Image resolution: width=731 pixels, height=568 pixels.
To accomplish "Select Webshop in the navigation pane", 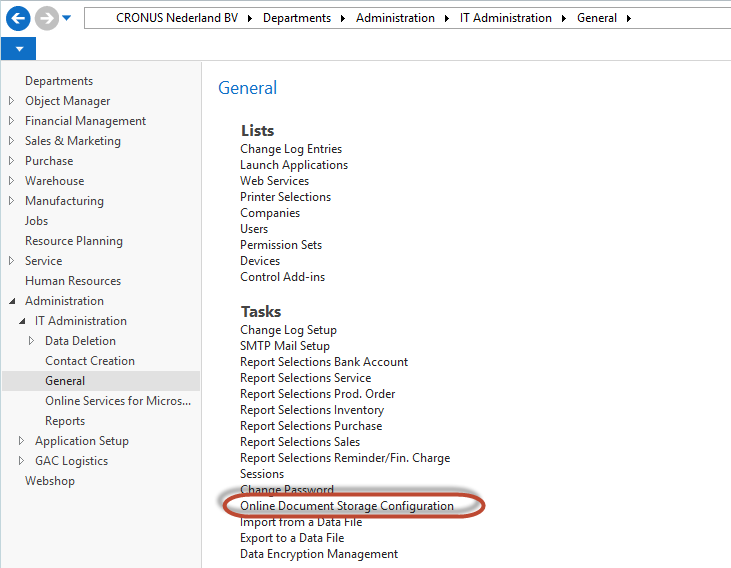I will pos(50,481).
